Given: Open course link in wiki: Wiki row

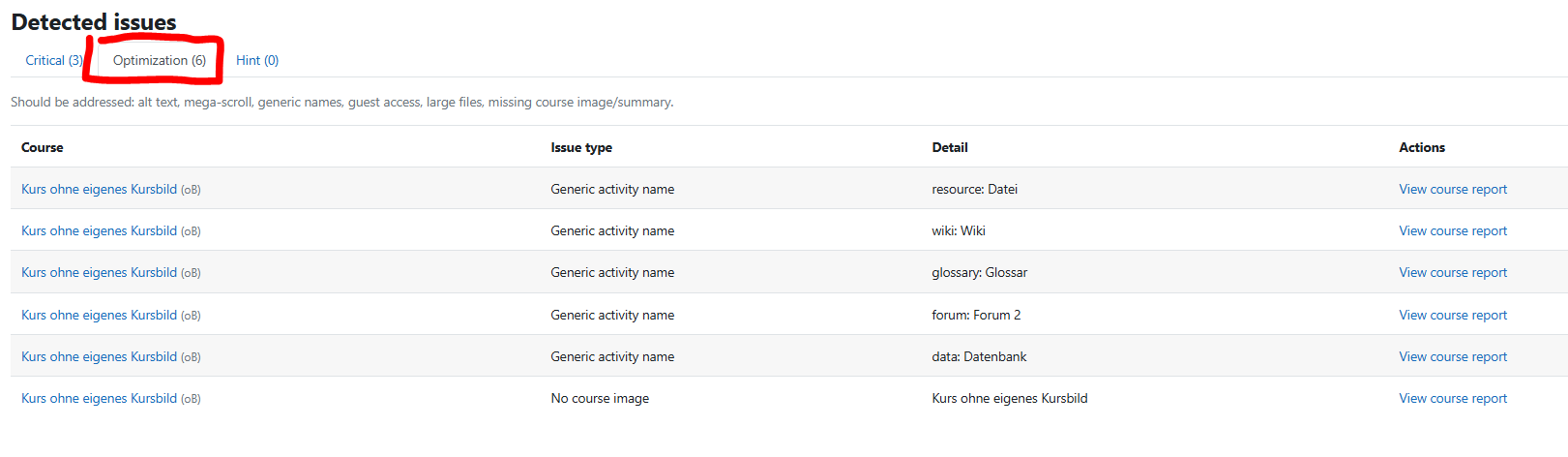Looking at the screenshot, I should pyautogui.click(x=100, y=230).
